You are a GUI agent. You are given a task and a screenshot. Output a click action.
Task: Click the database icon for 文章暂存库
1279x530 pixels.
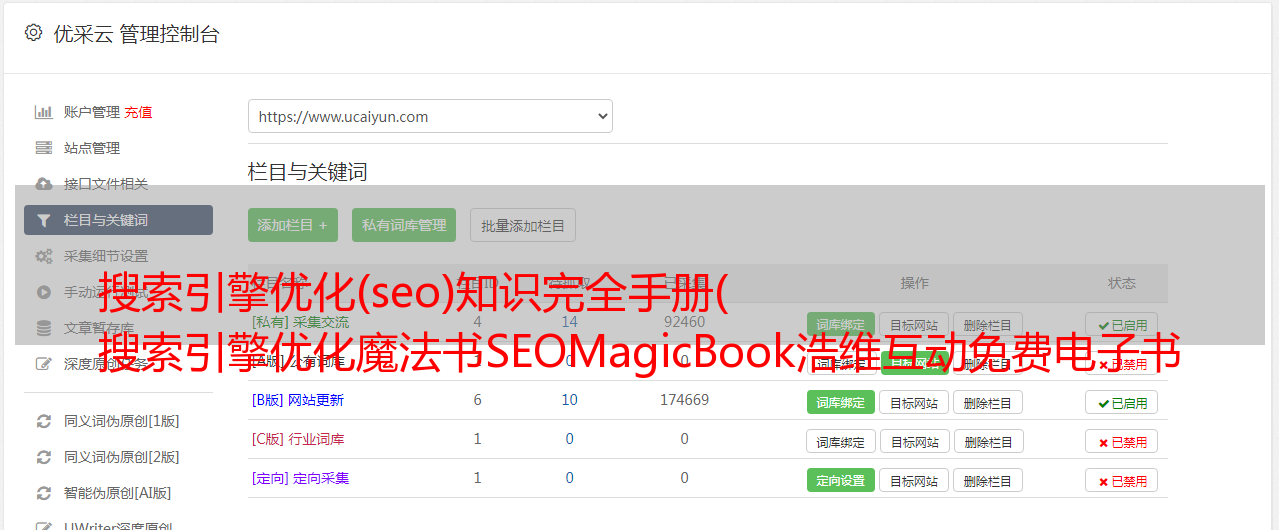point(44,328)
